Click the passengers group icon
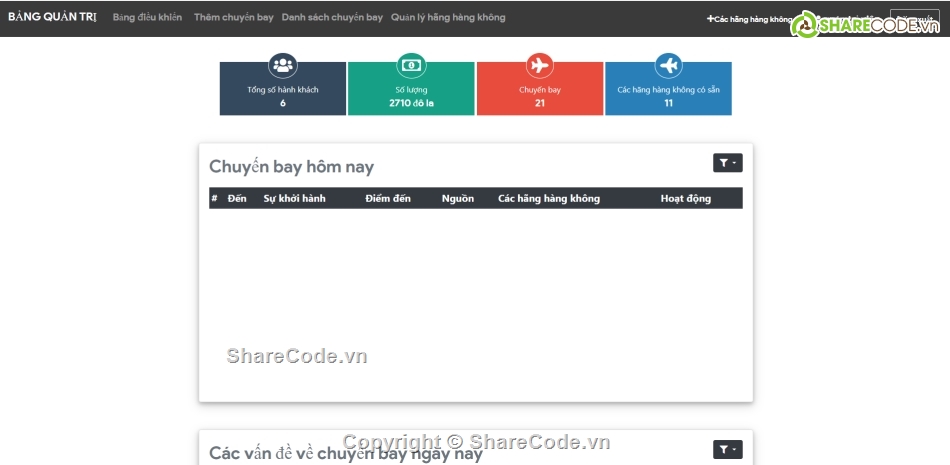This screenshot has height=465, width=950. 283,65
